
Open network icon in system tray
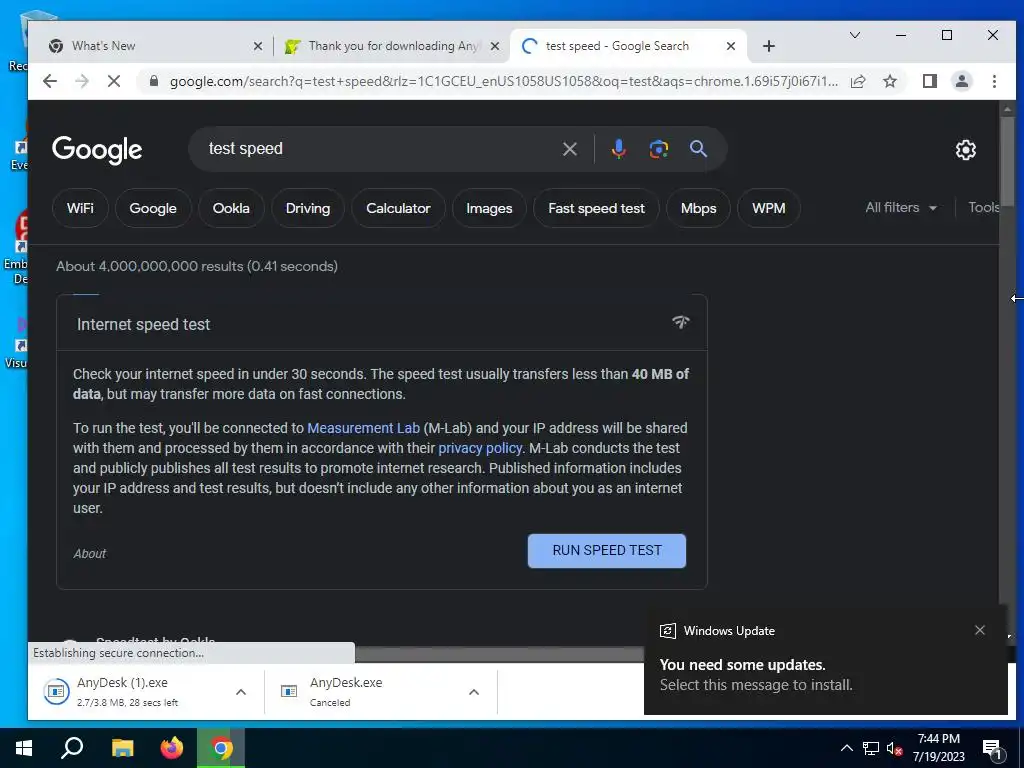(x=871, y=748)
